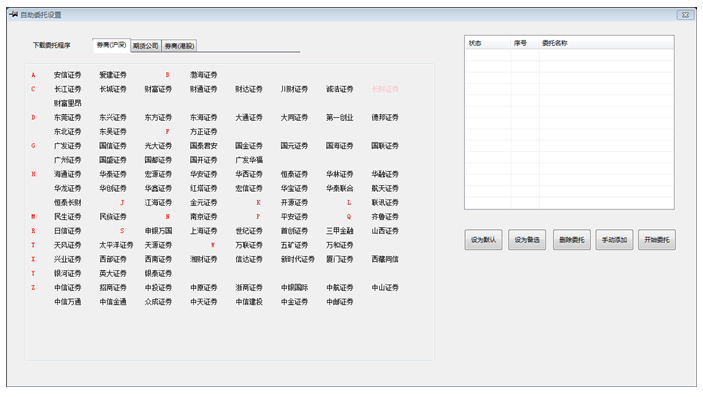This screenshot has height=397, width=703.
Task: Sort by the 委托名称 column header
Action: click(555, 43)
